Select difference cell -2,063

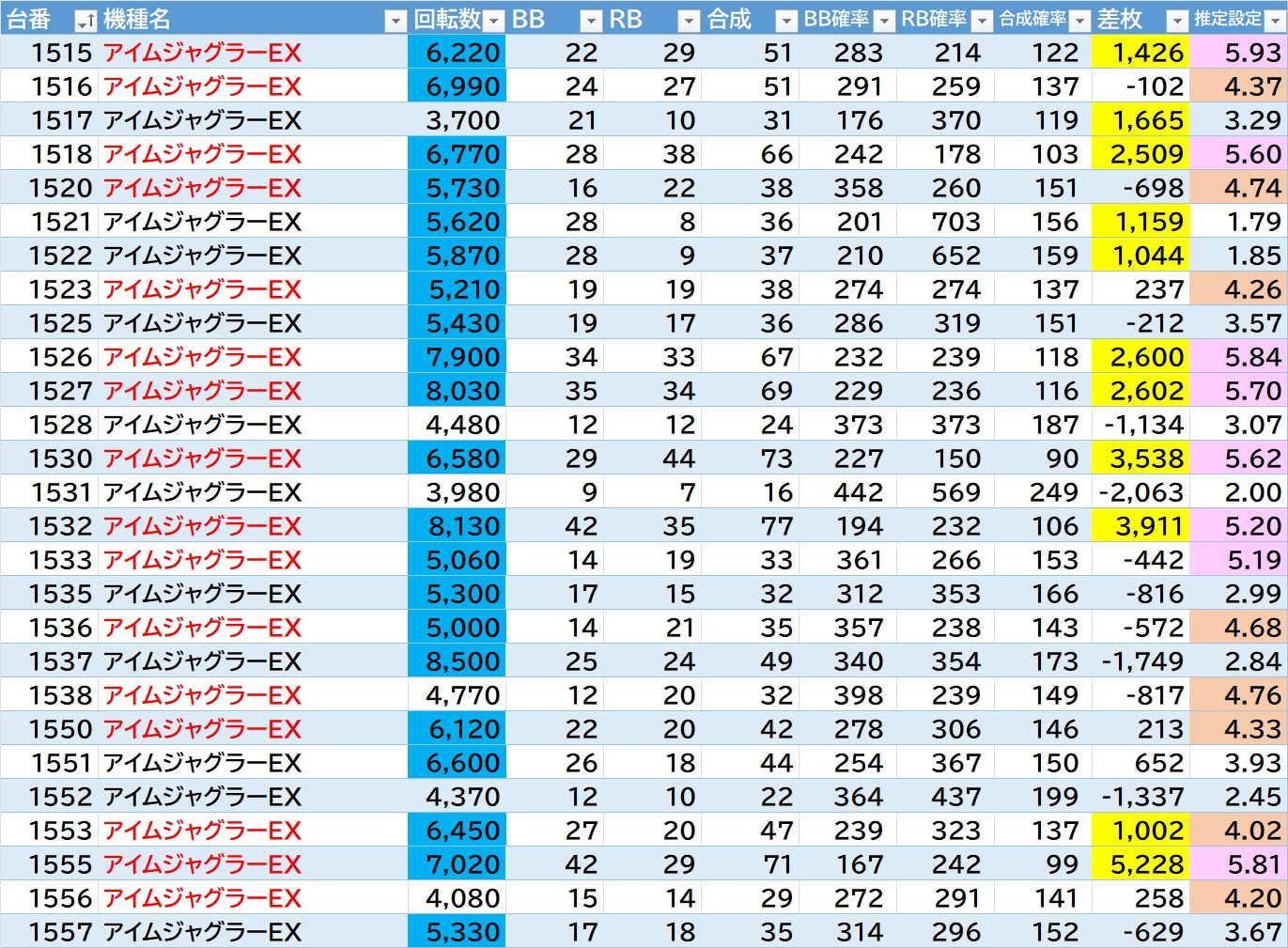click(x=1141, y=492)
